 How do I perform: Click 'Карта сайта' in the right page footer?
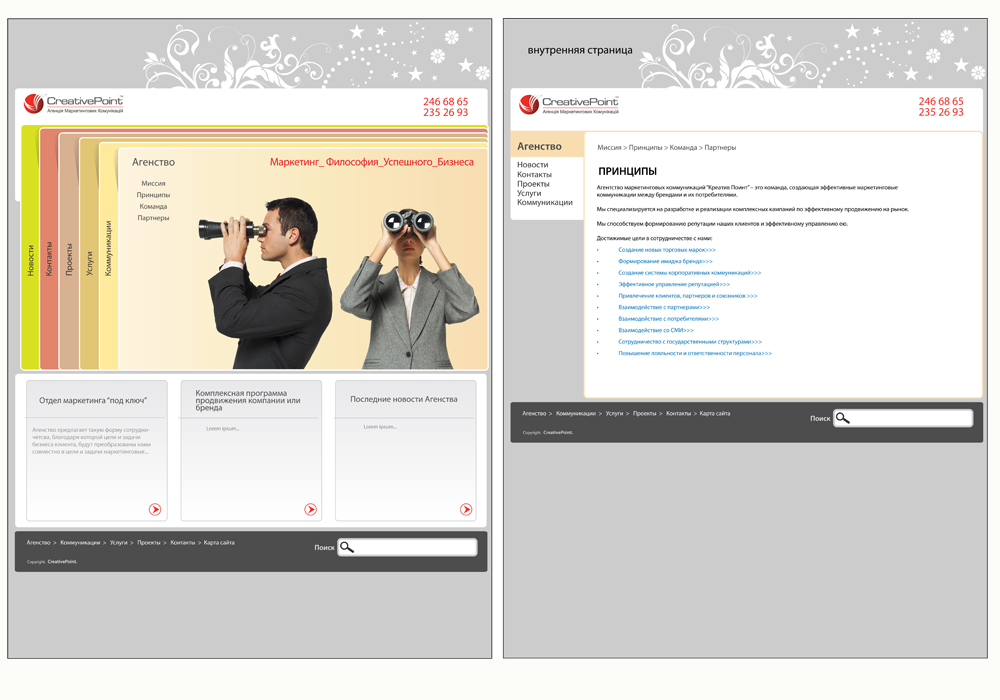tap(715, 414)
